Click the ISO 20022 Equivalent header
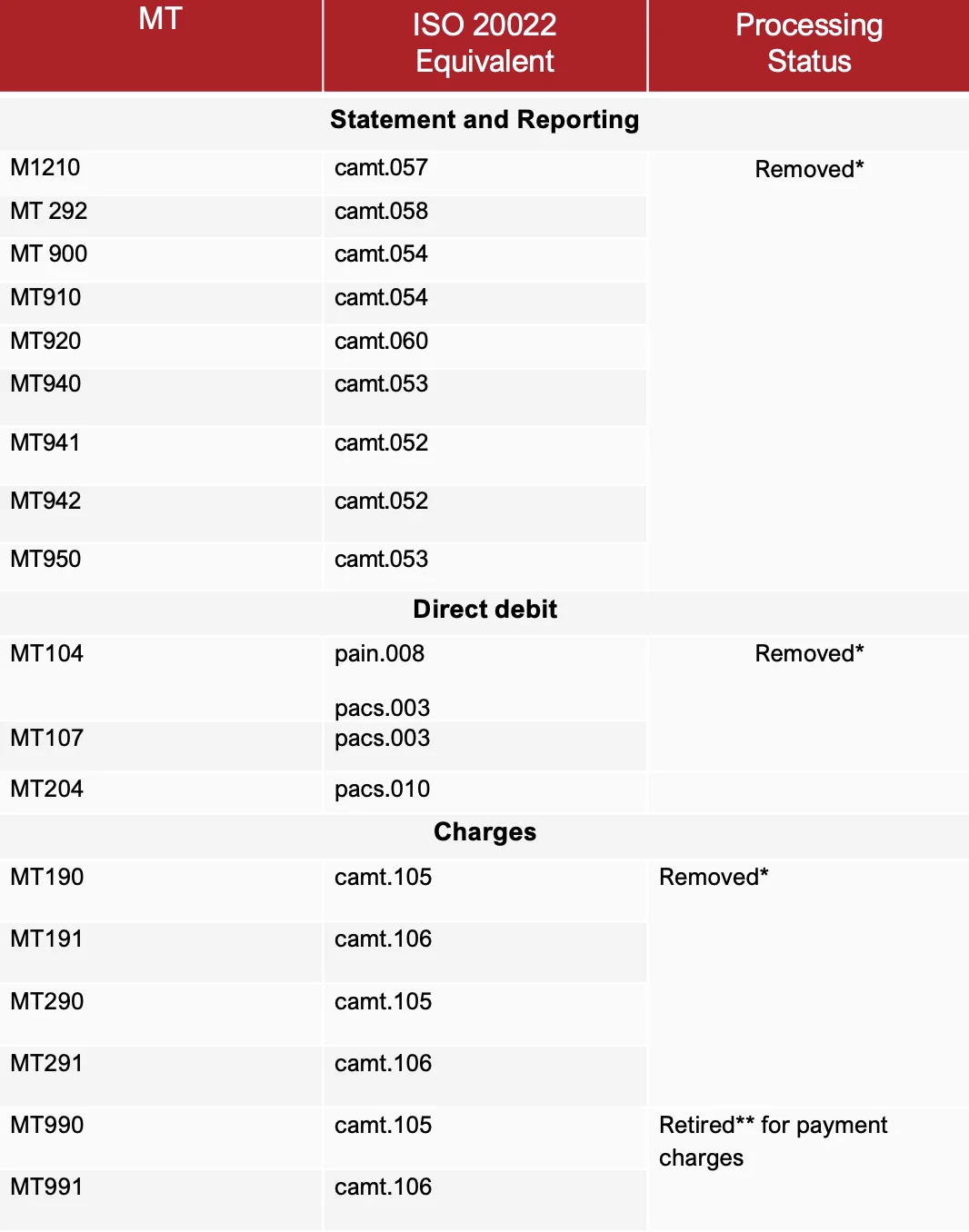Image resolution: width=969 pixels, height=1232 pixels. click(484, 43)
